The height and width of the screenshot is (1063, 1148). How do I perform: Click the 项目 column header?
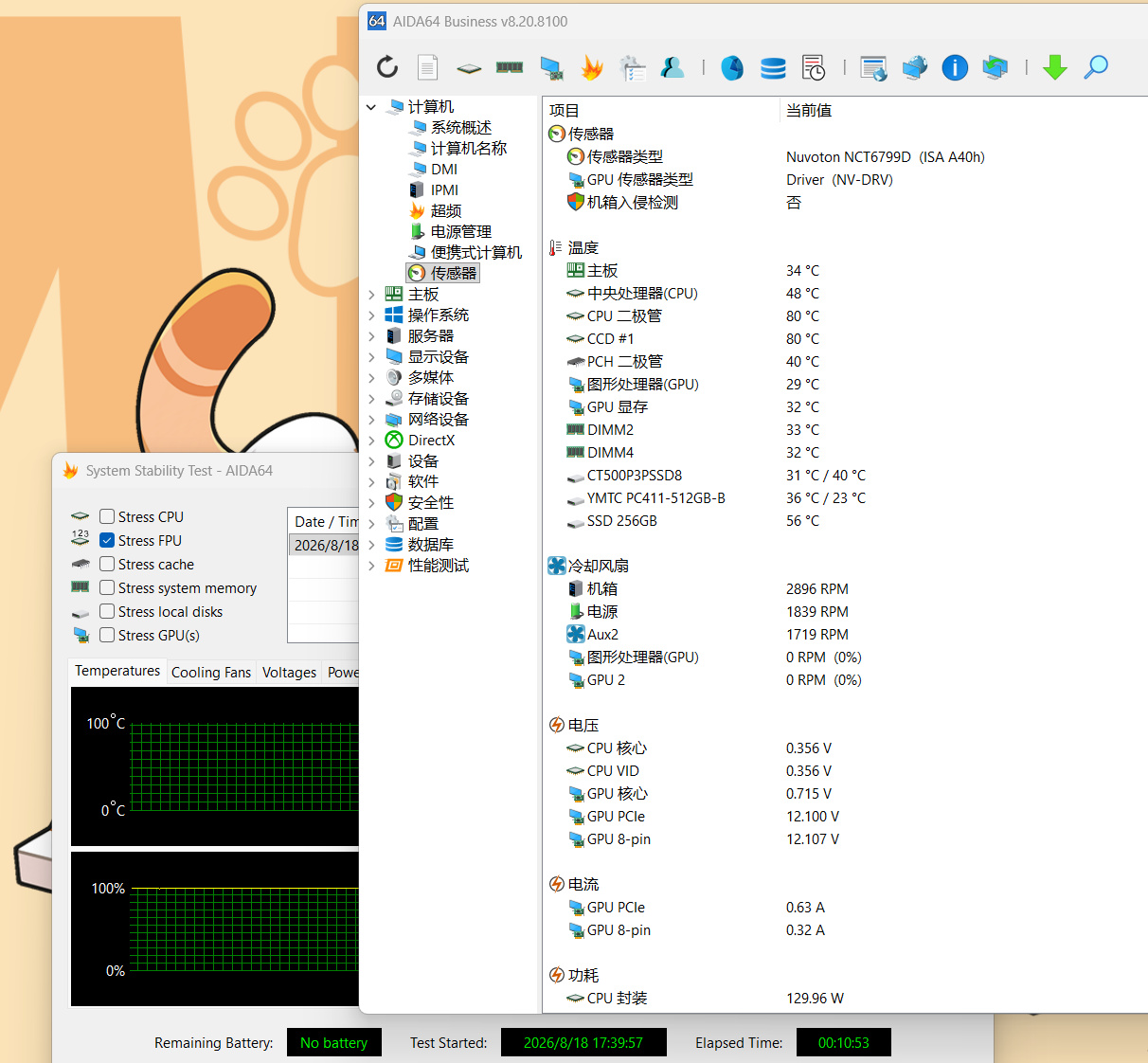(661, 110)
